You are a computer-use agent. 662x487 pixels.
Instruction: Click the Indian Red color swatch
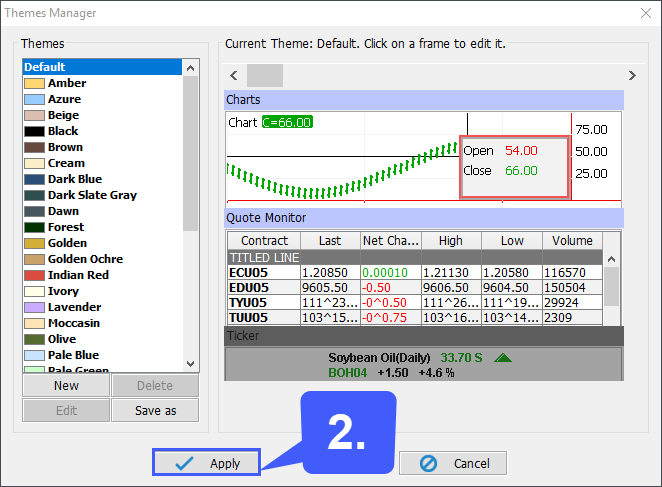click(x=34, y=275)
